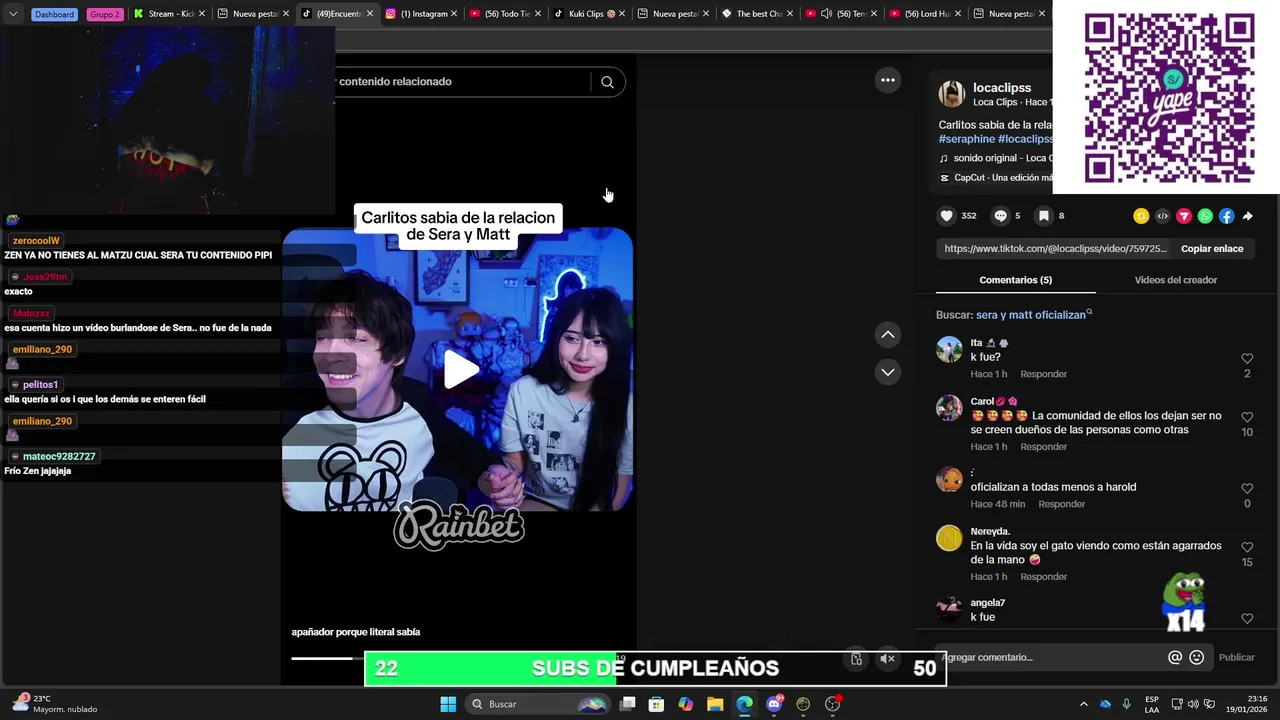Open the weather widget showing 23°C
Viewport: 1280px width, 720px height.
click(54, 704)
